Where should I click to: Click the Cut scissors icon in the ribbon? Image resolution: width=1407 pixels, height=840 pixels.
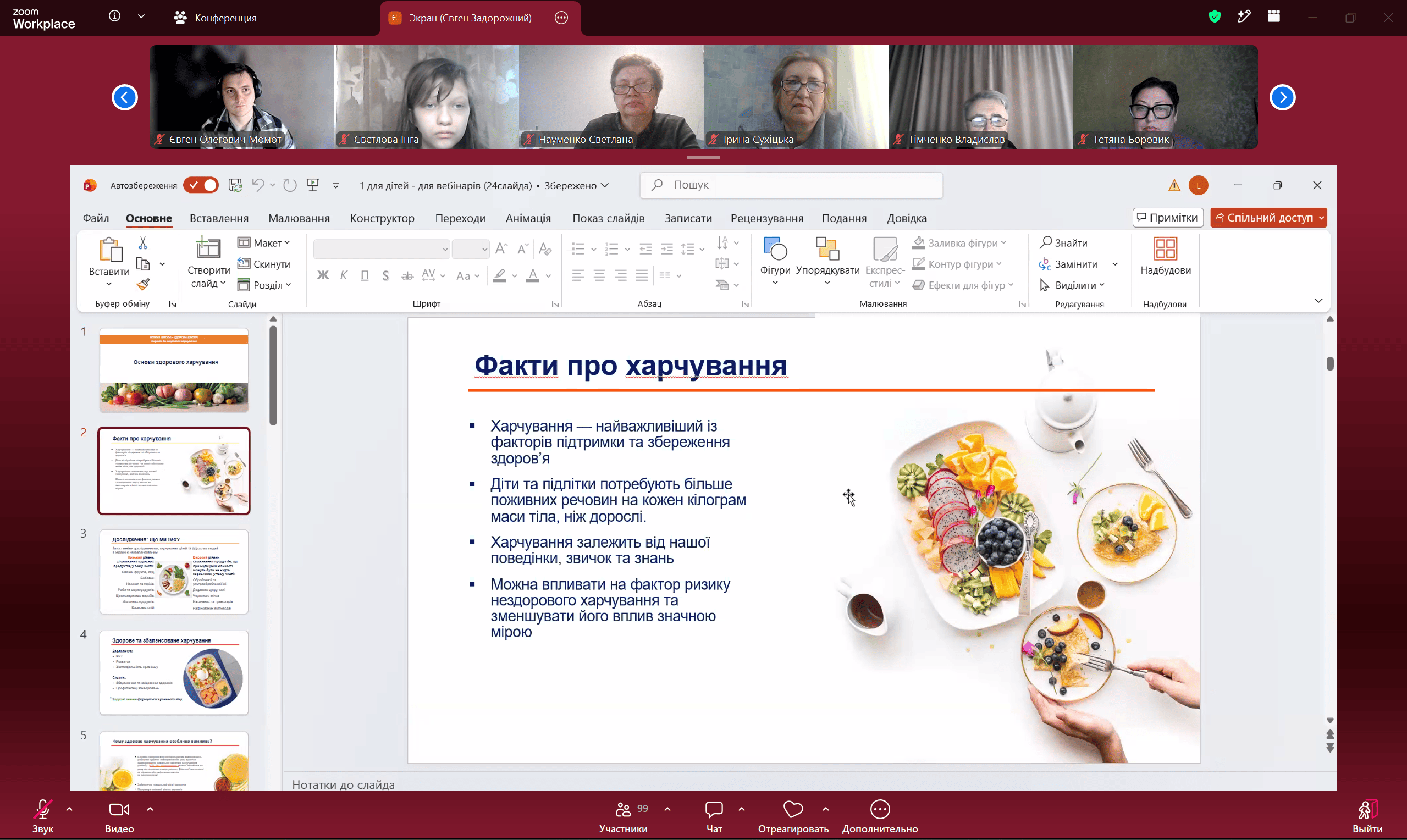coord(142,244)
